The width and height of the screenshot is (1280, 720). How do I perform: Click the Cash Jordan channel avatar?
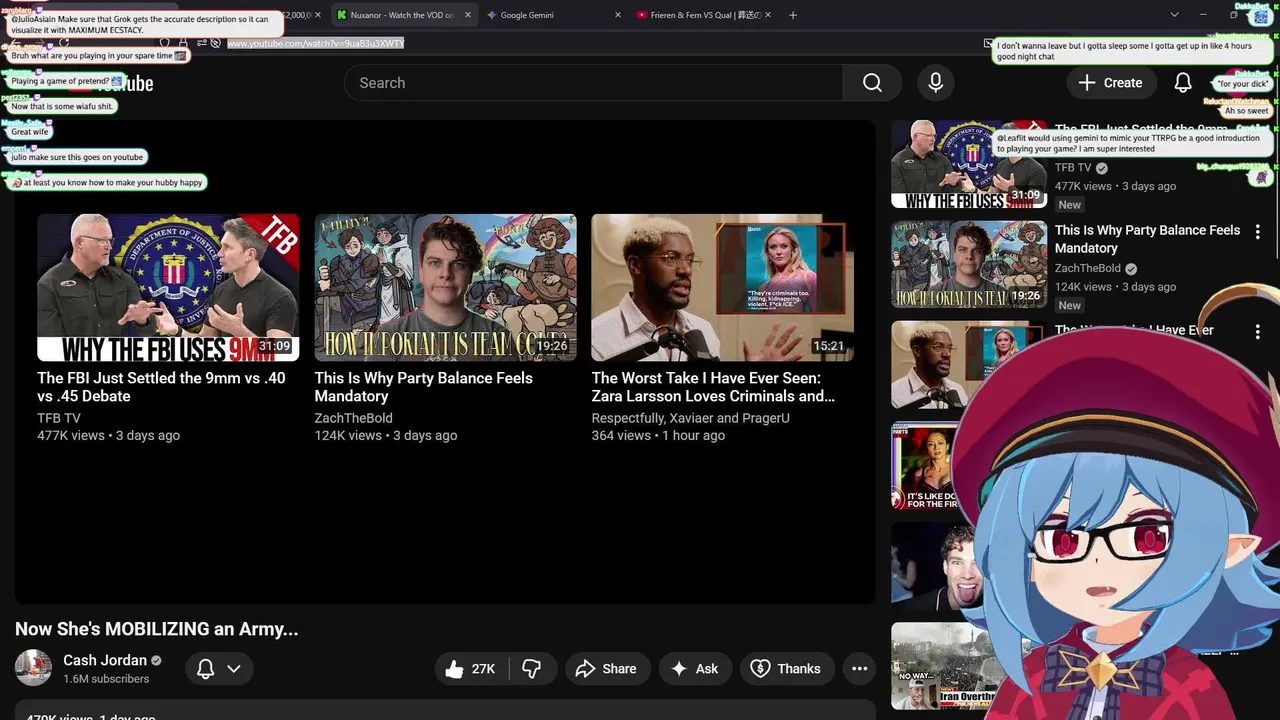tap(33, 668)
